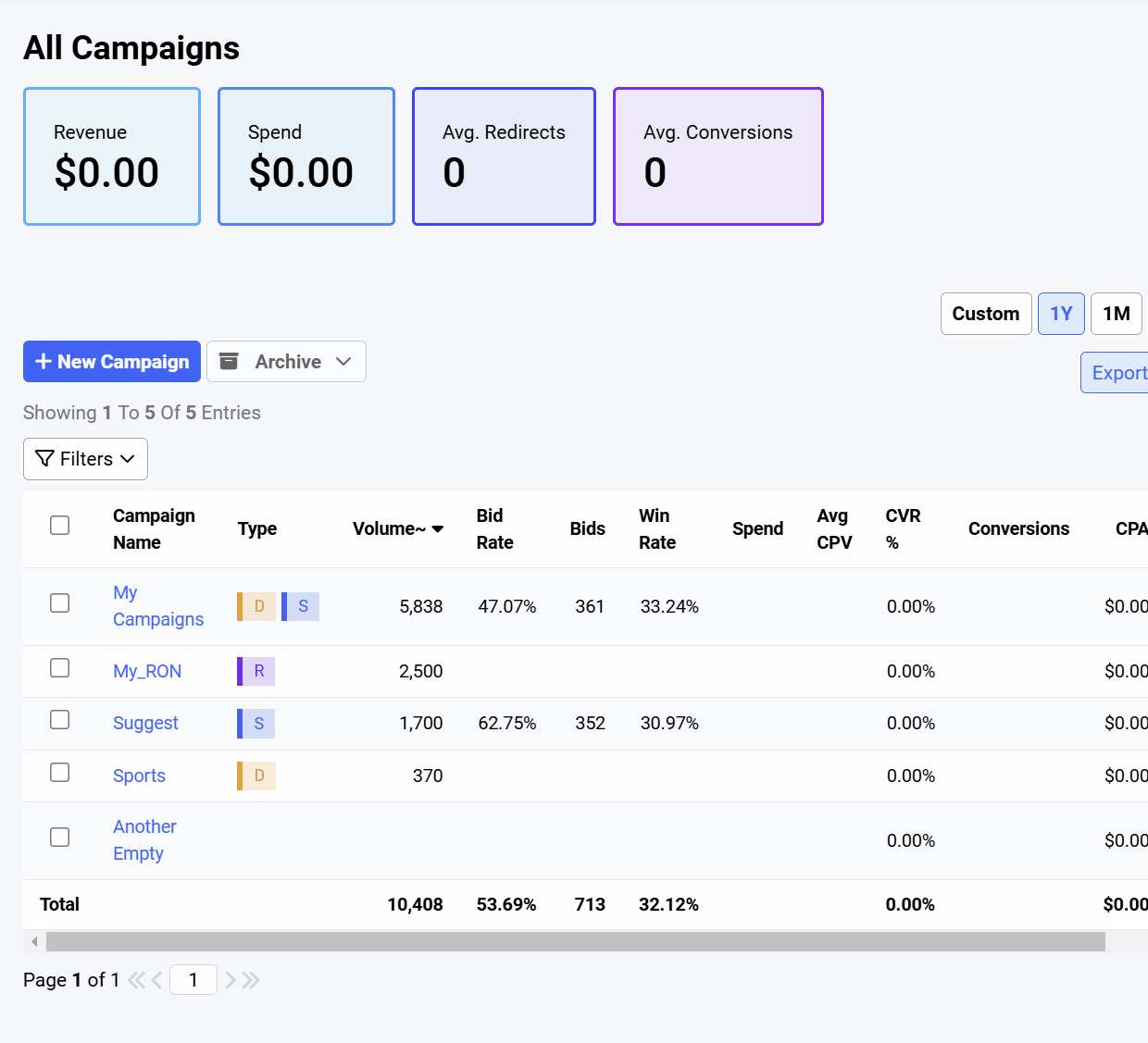The image size is (1148, 1043).
Task: Expand the Filters dropdown
Action: (x=85, y=459)
